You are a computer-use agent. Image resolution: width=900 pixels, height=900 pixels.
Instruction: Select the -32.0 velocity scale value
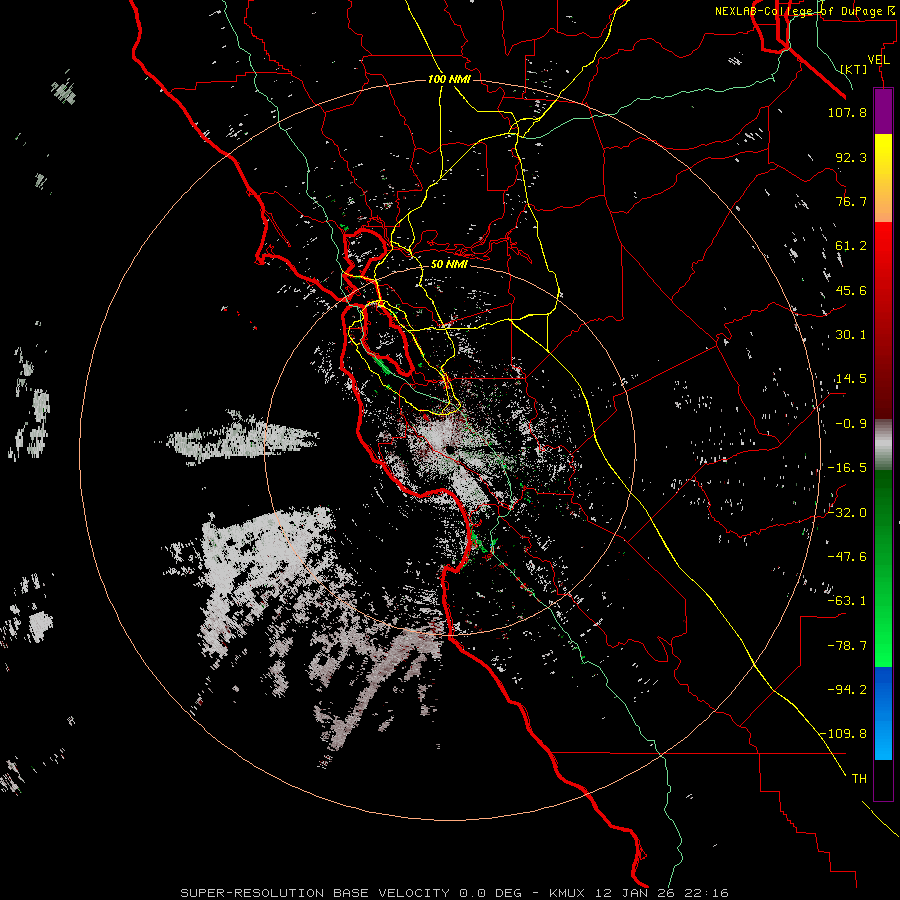pos(847,512)
